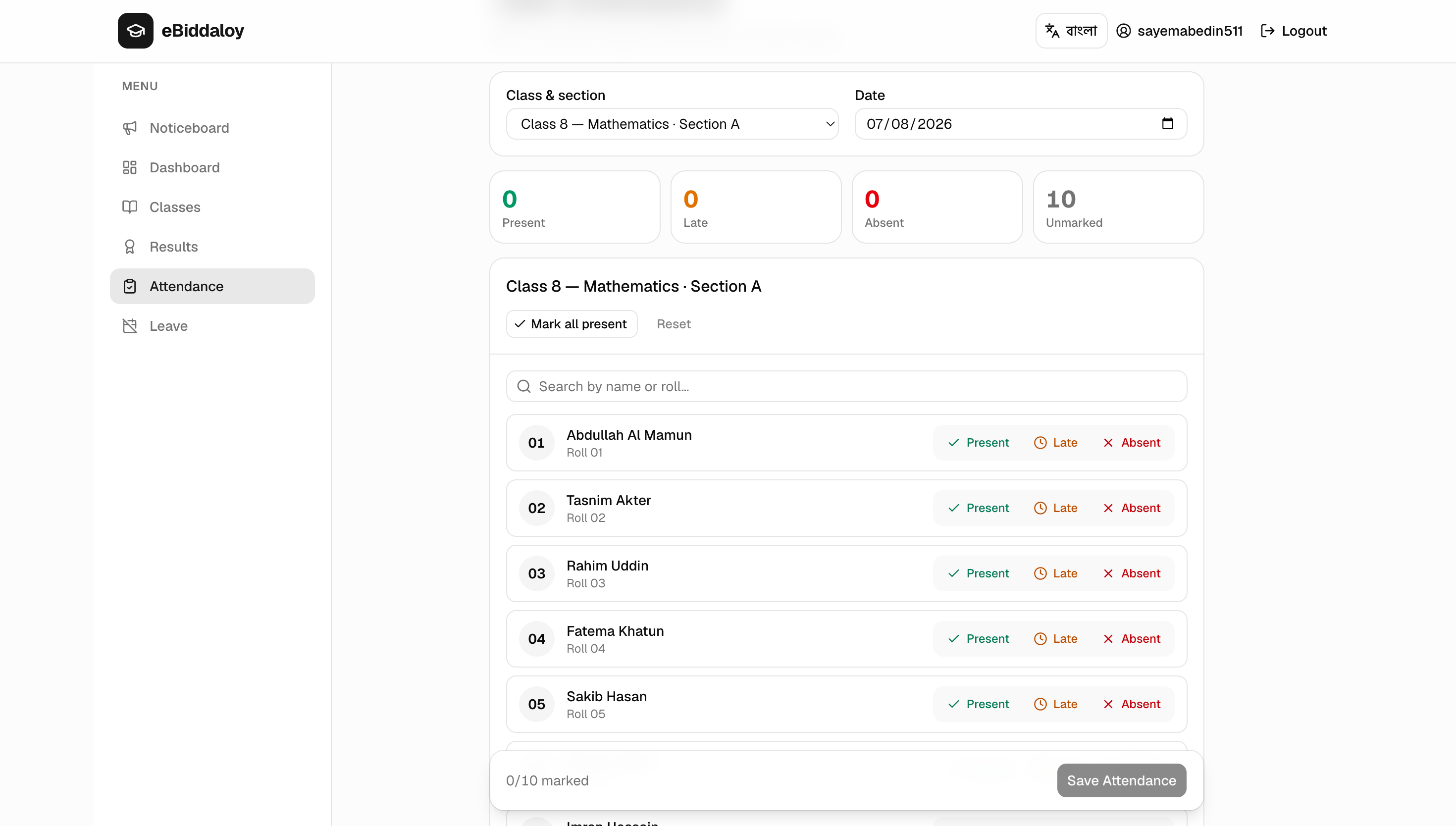Mark Rahim Uddin as Late
The image size is (1456, 826).
click(1055, 573)
